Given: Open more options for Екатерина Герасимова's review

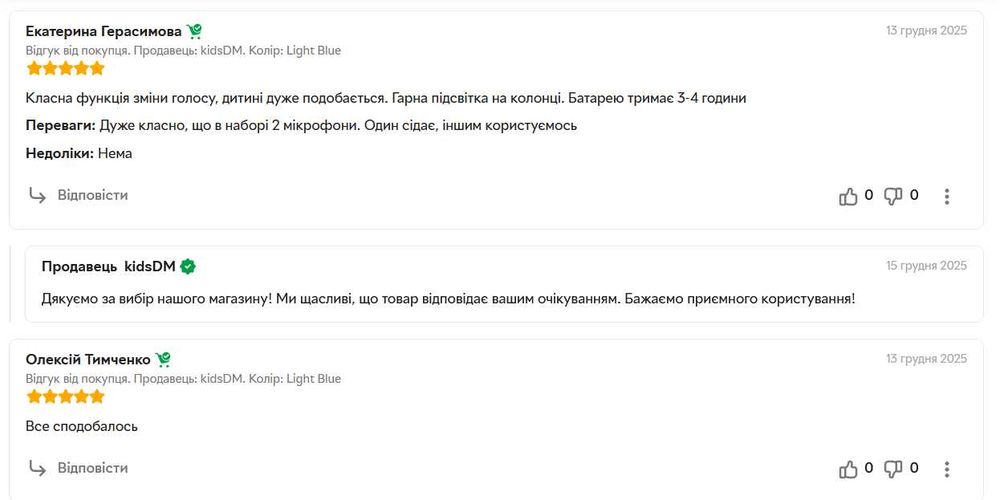Looking at the screenshot, I should [946, 197].
